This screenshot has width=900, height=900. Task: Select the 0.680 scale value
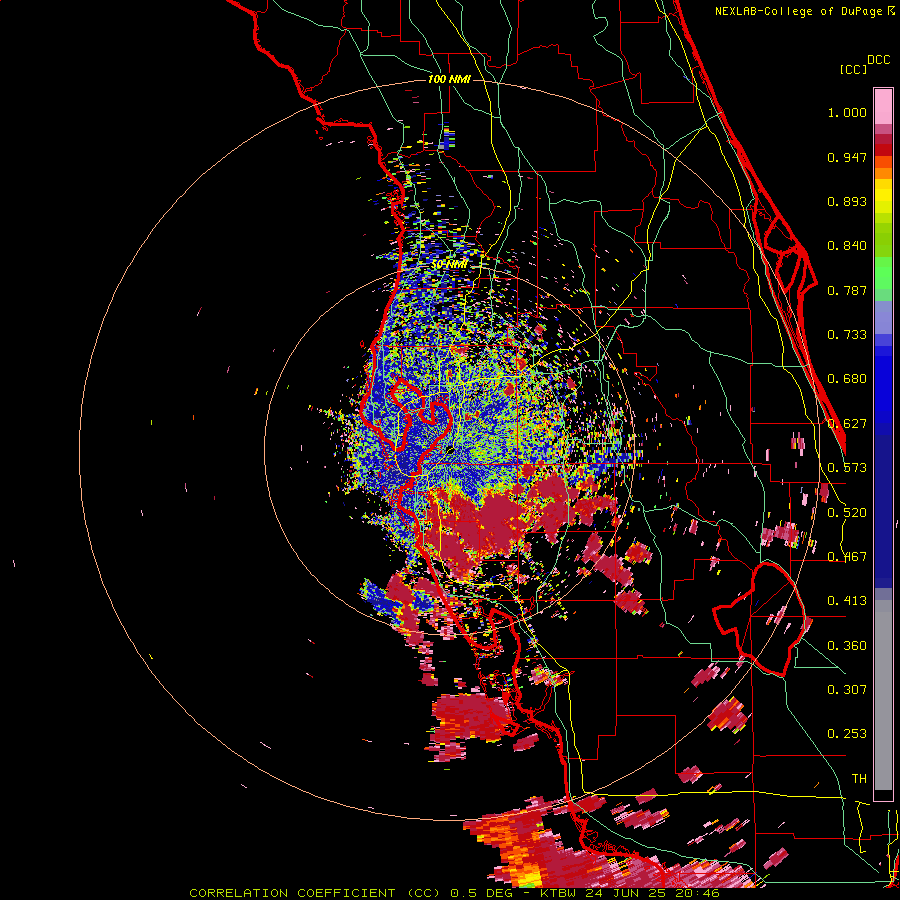[847, 379]
